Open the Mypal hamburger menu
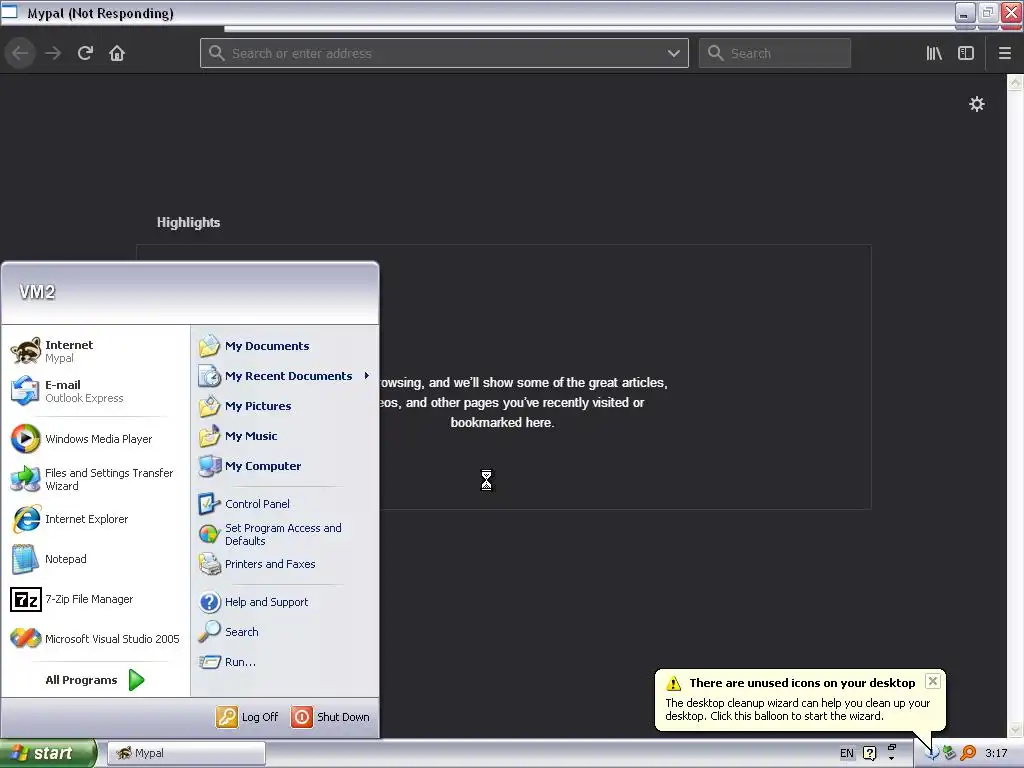 (1004, 53)
